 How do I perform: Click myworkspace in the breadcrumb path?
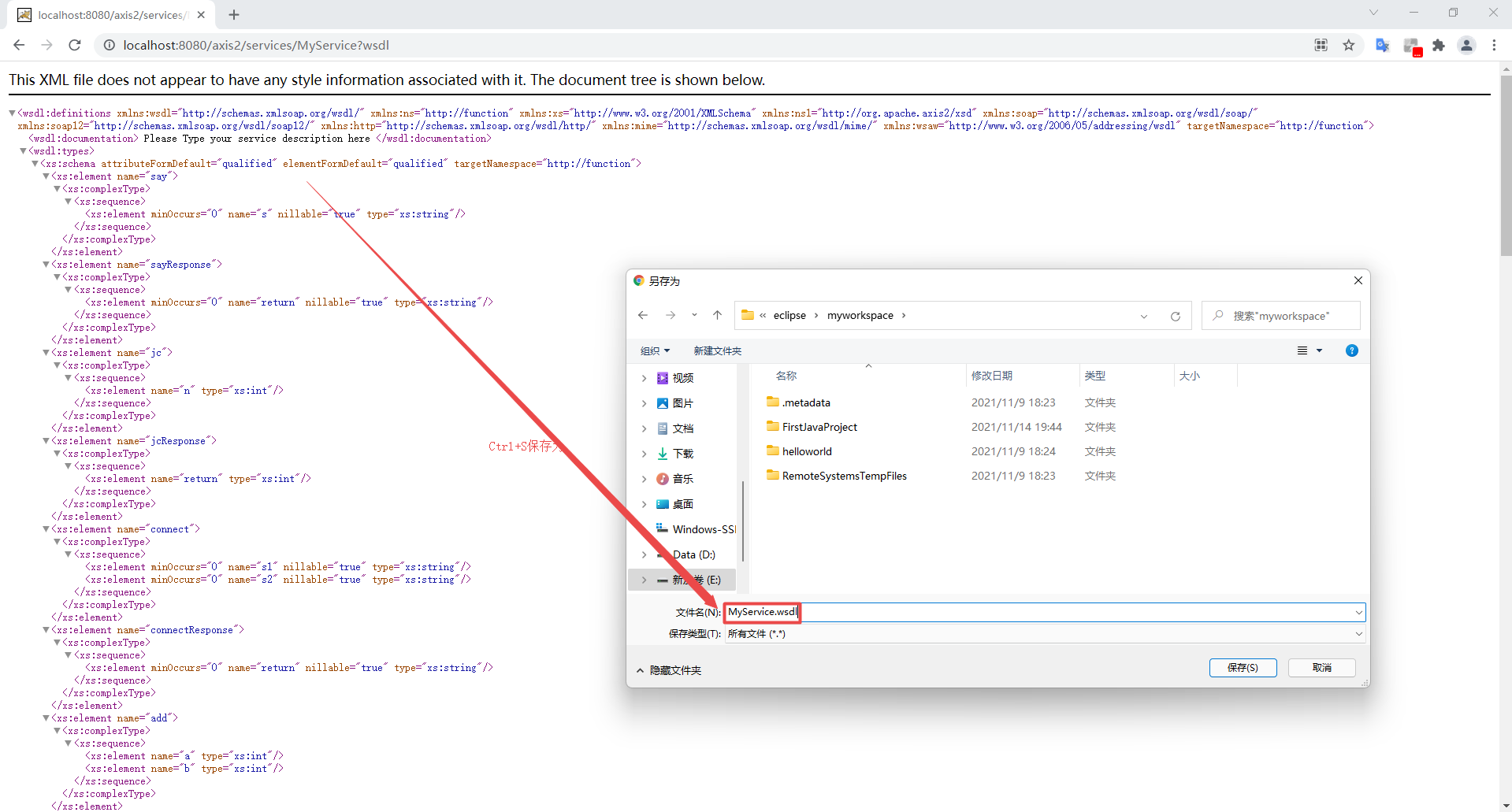[x=860, y=315]
